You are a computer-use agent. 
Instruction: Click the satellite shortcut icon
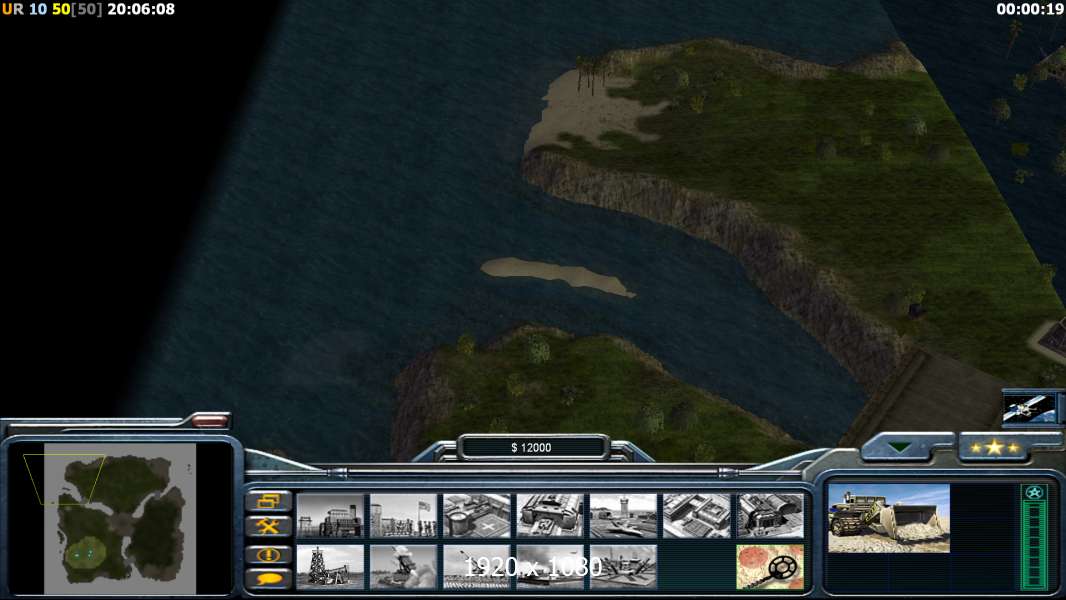coord(1031,408)
